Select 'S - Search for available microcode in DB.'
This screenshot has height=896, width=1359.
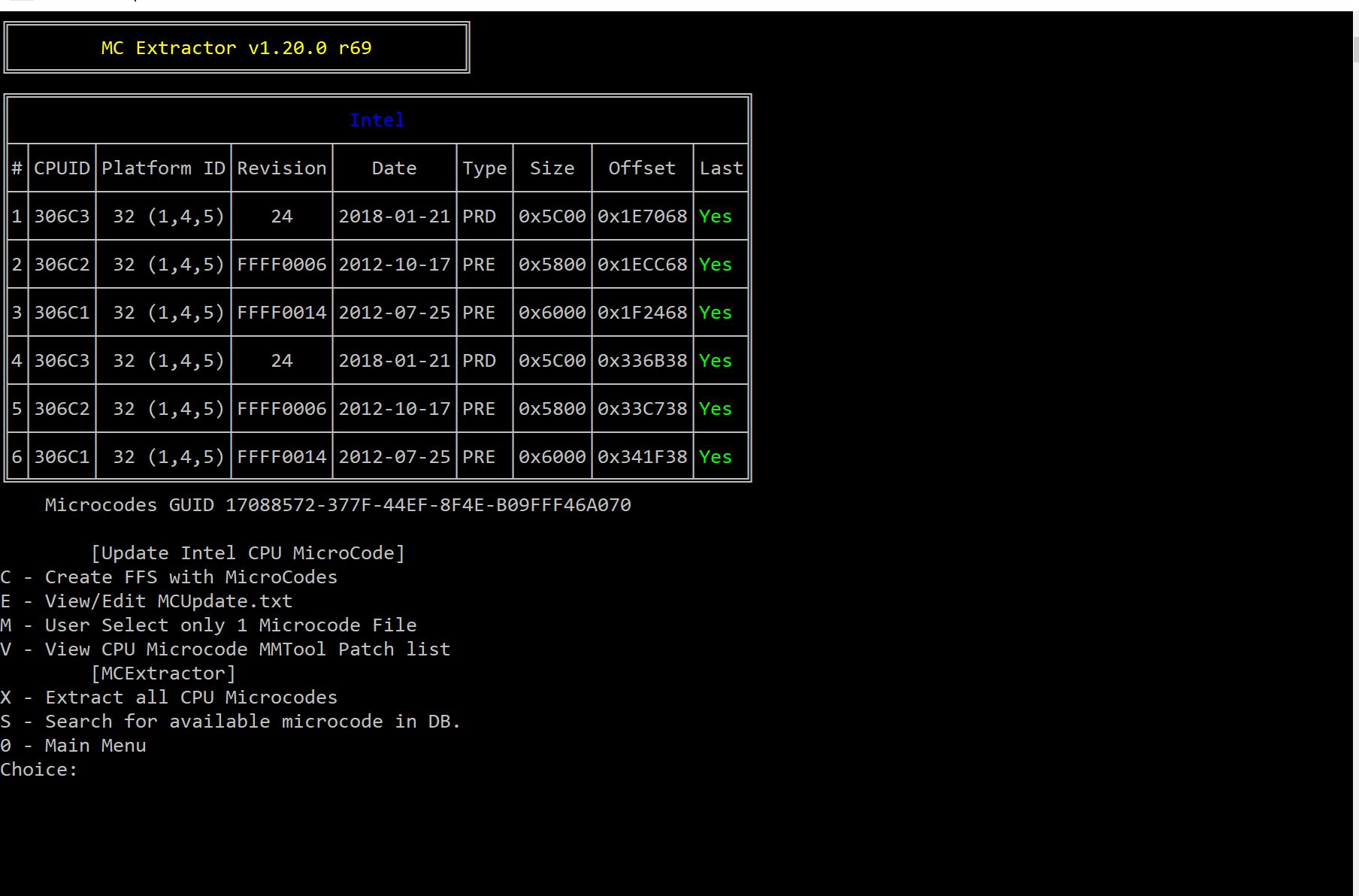pyautogui.click(x=231, y=722)
